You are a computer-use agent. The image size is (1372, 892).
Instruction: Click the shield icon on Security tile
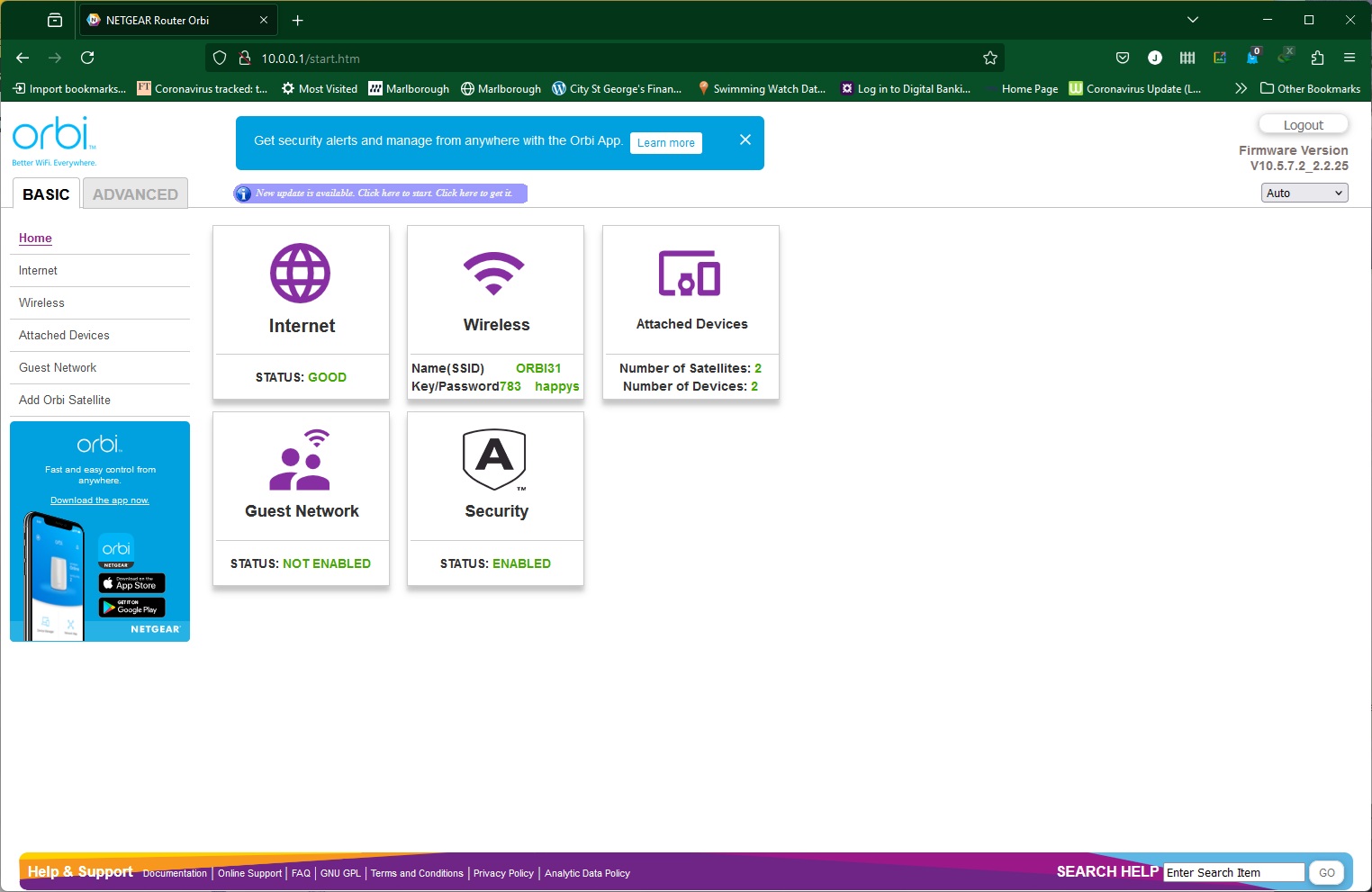[494, 460]
